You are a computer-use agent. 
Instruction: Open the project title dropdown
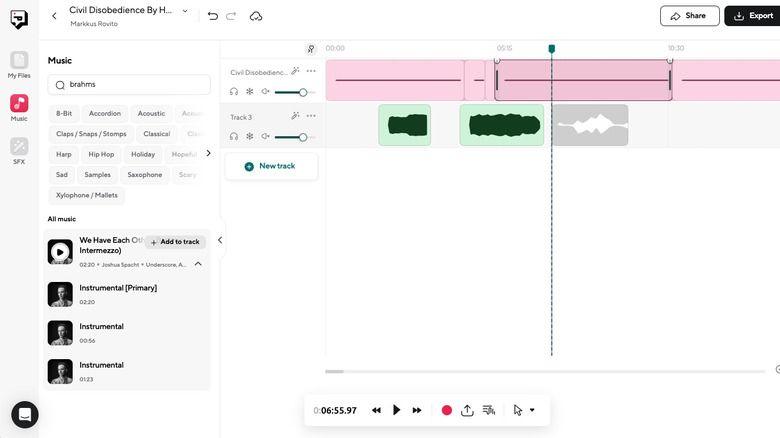pyautogui.click(x=182, y=10)
